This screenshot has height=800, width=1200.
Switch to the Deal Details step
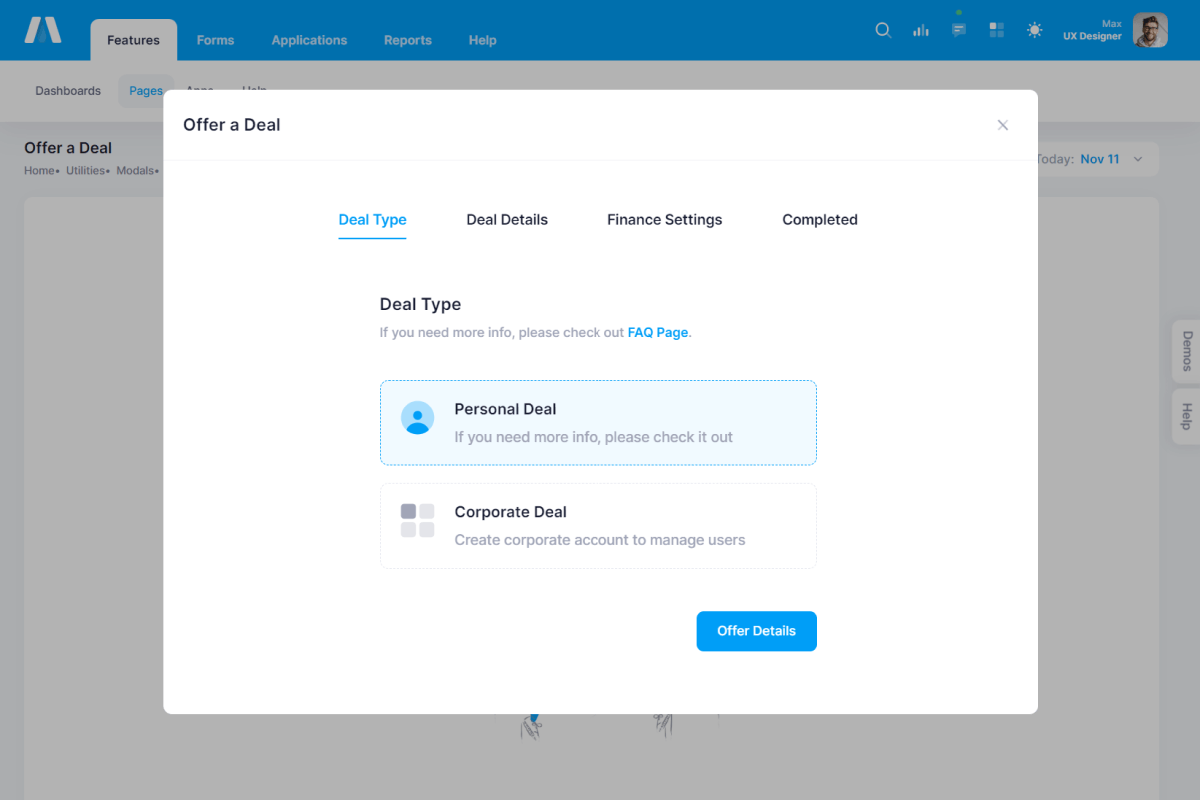tap(507, 220)
